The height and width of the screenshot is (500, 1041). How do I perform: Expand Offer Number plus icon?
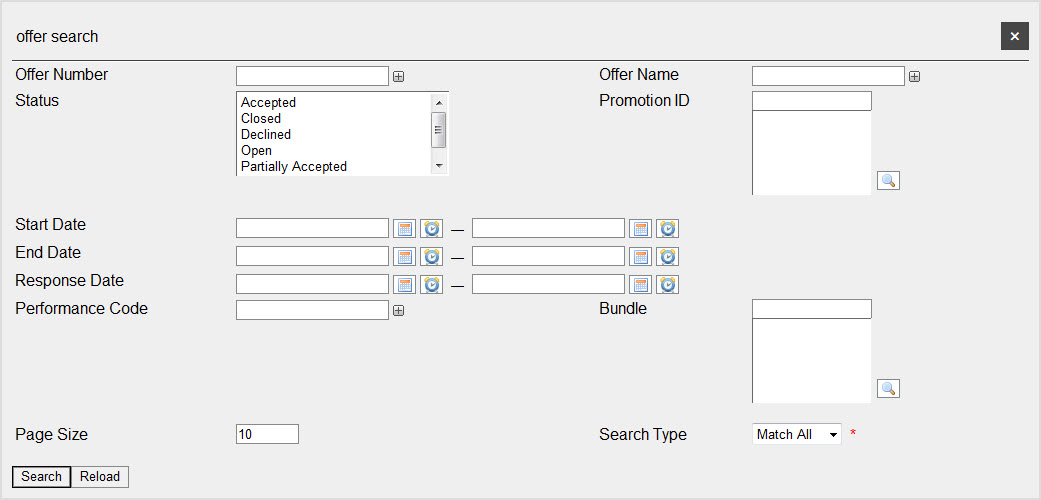pos(398,76)
